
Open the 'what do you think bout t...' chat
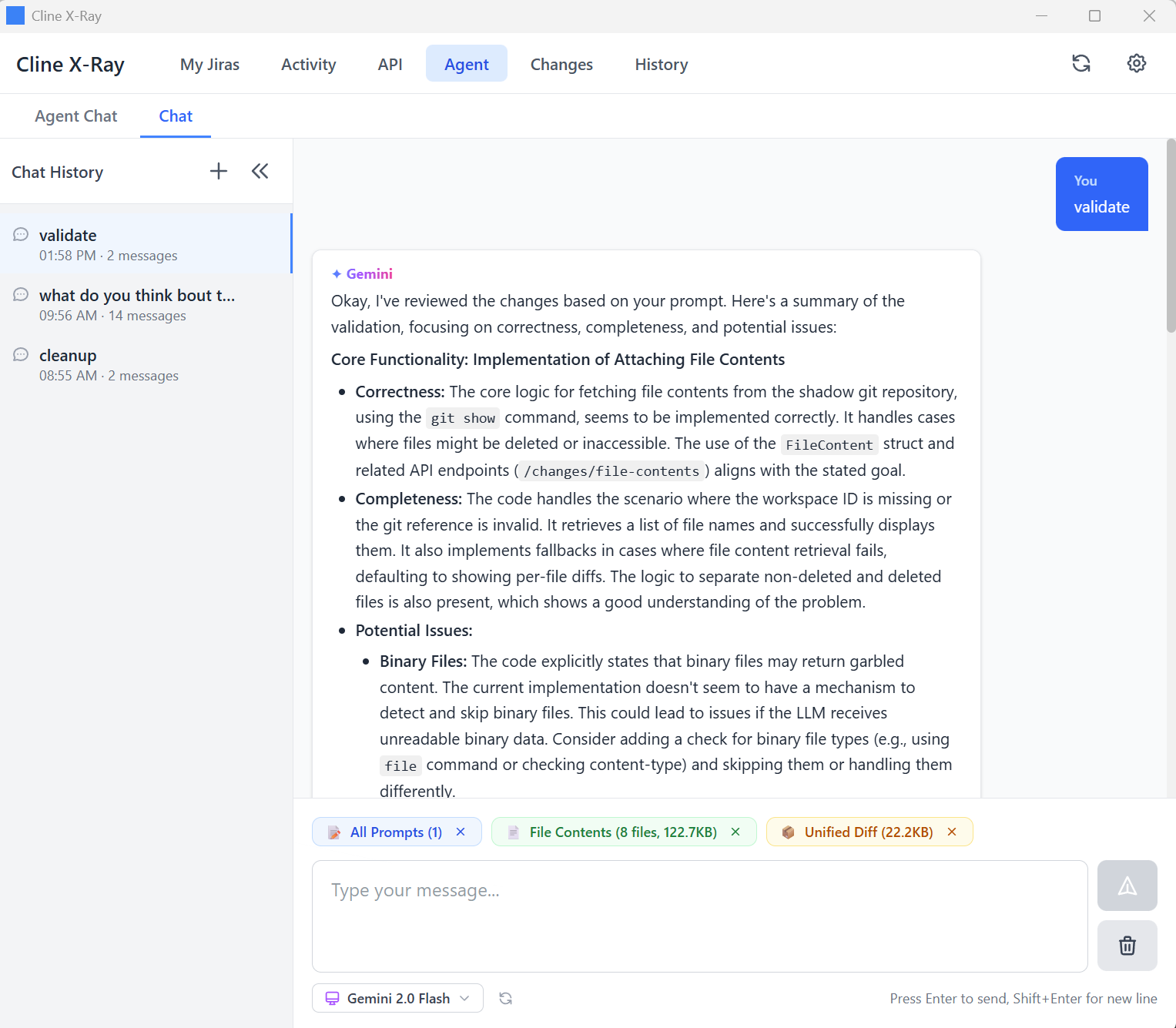(146, 304)
